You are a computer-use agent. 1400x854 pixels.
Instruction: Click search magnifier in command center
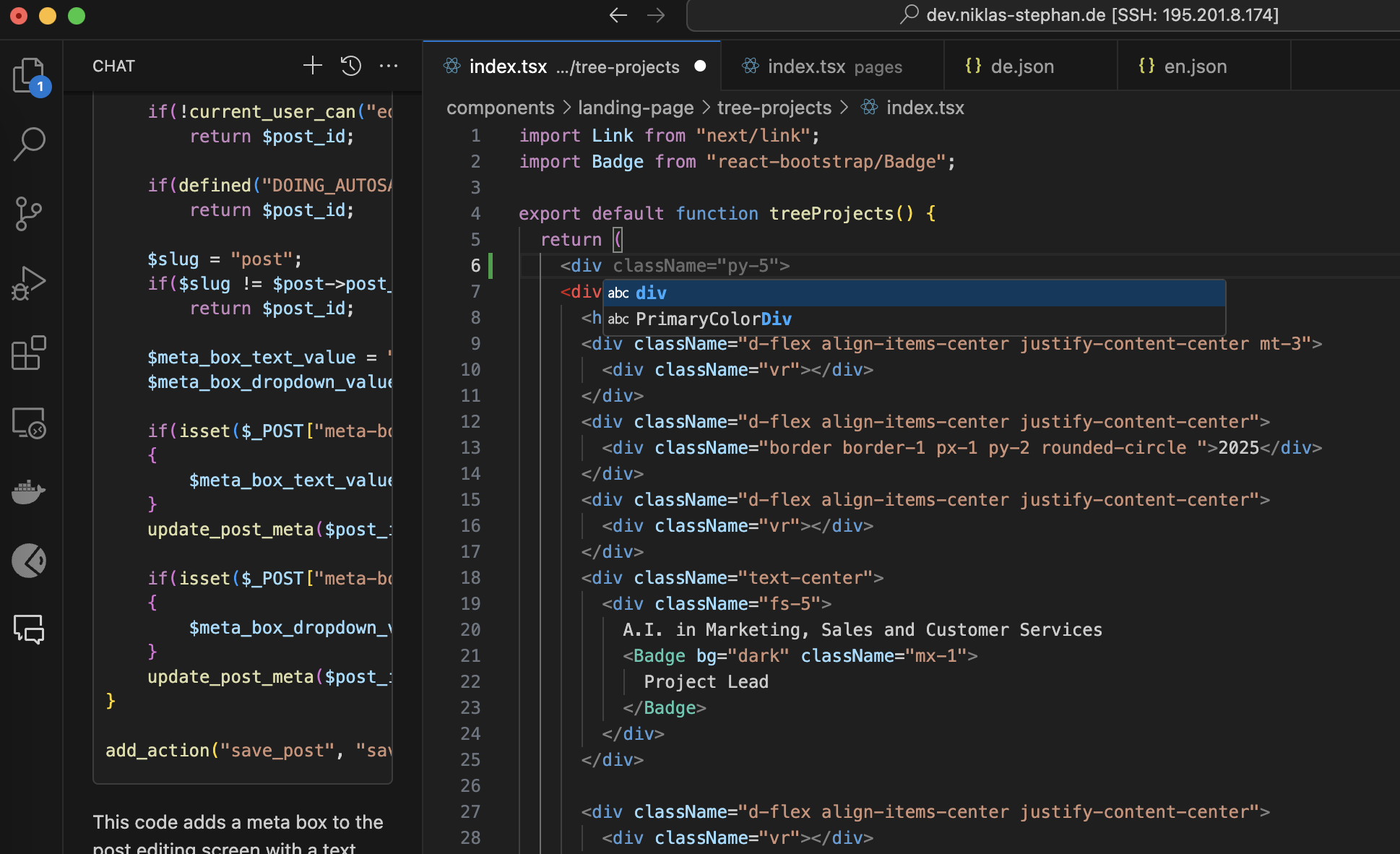pos(909,14)
